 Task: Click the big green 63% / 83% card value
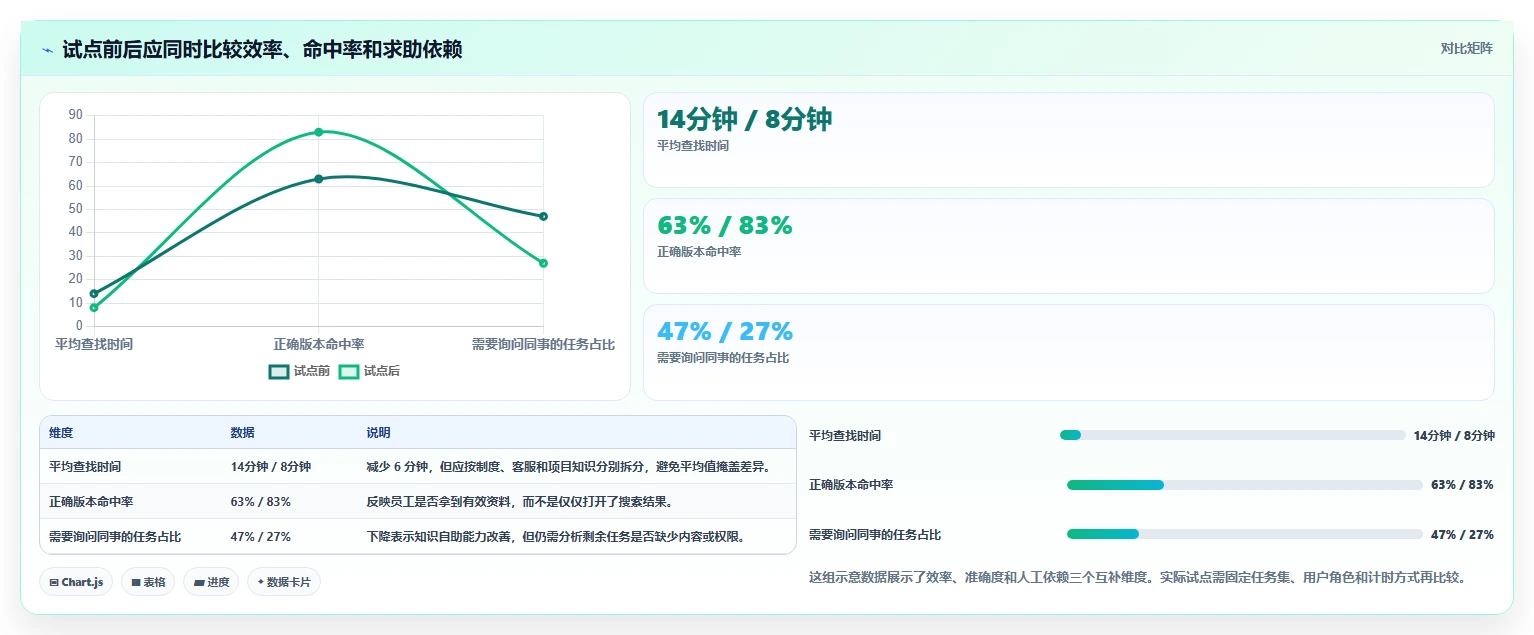[724, 226]
